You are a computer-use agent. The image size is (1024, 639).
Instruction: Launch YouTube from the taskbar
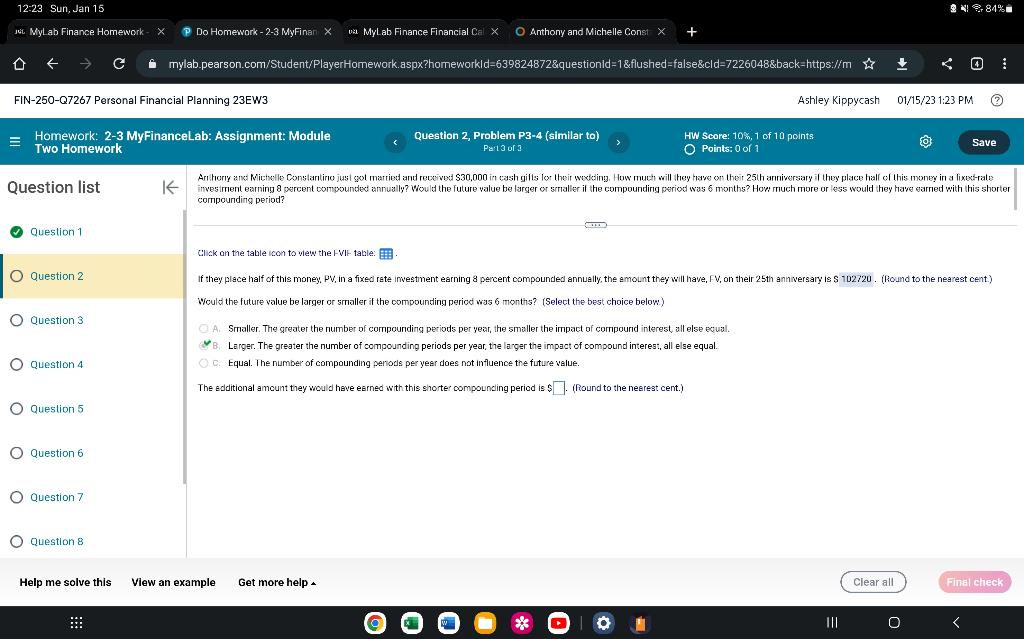559,623
